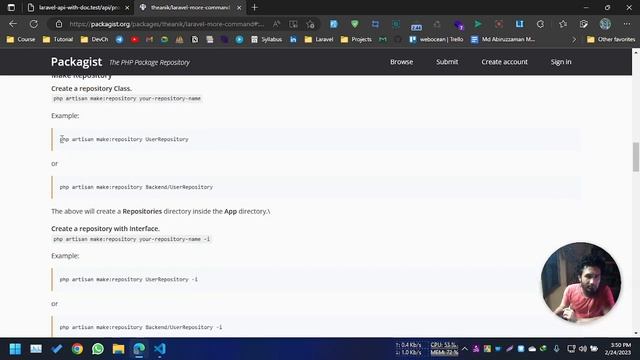Screen dimensions: 640x360
Task: Open the Favorites star panel
Action: [563, 24]
